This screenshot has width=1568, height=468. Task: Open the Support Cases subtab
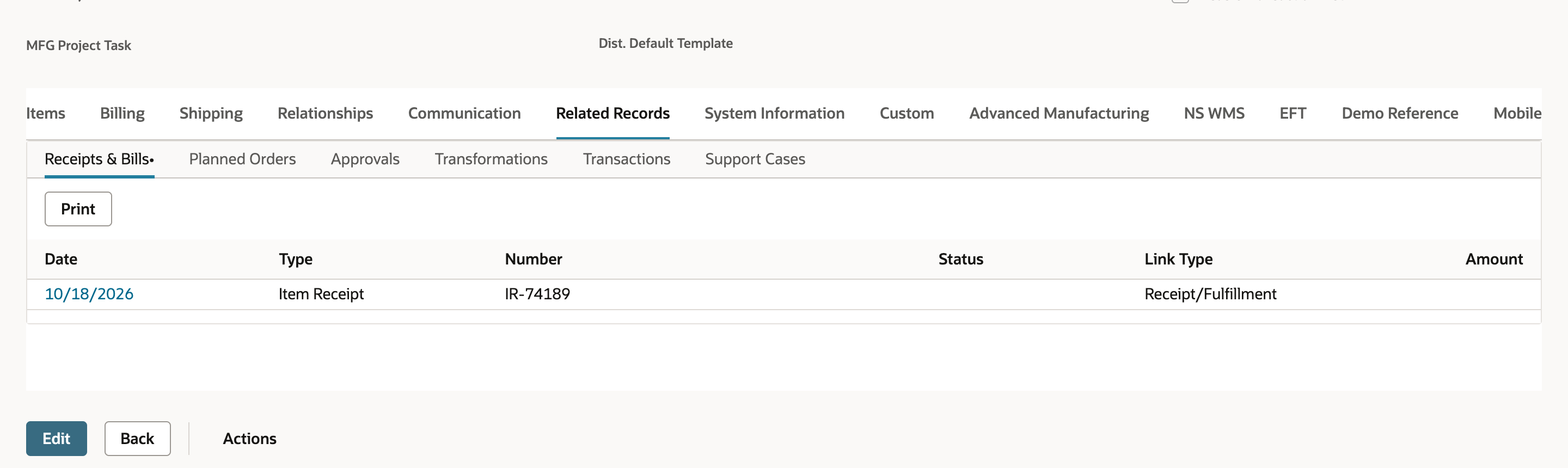coord(755,159)
